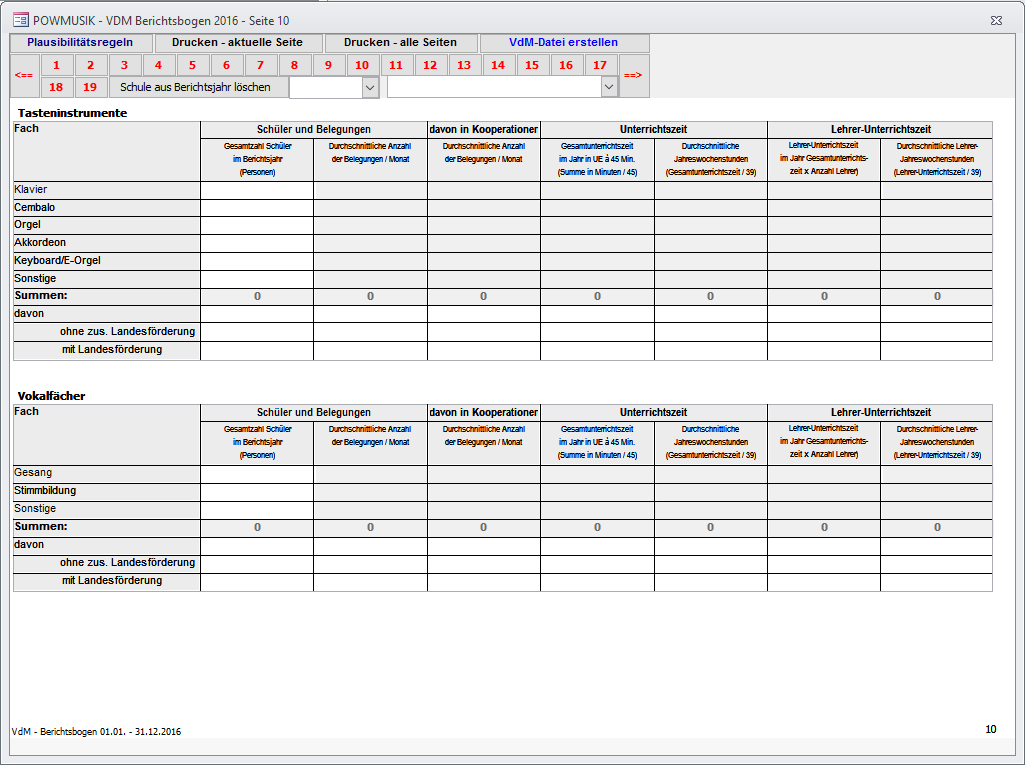Expand the small year dropdown arrow
Screen dimensions: 1025x765
[x=369, y=88]
